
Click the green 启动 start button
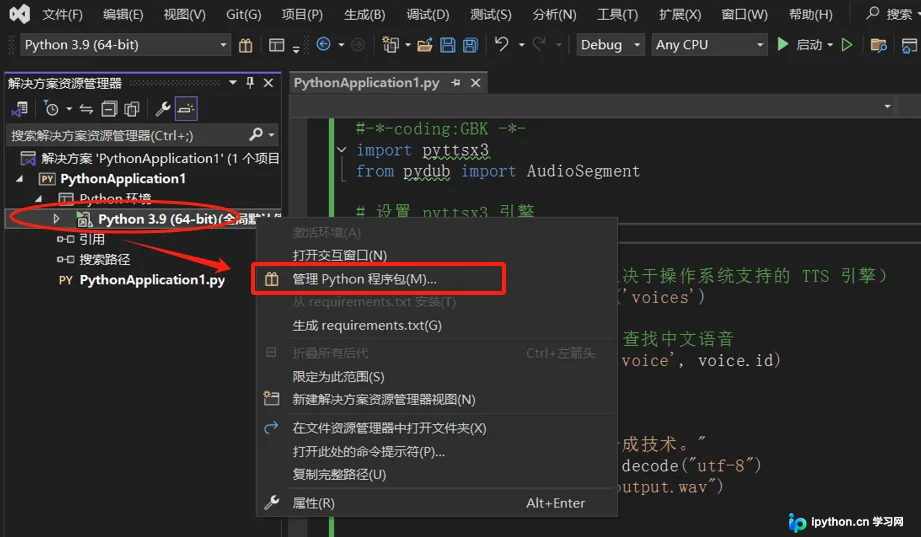pyautogui.click(x=799, y=45)
